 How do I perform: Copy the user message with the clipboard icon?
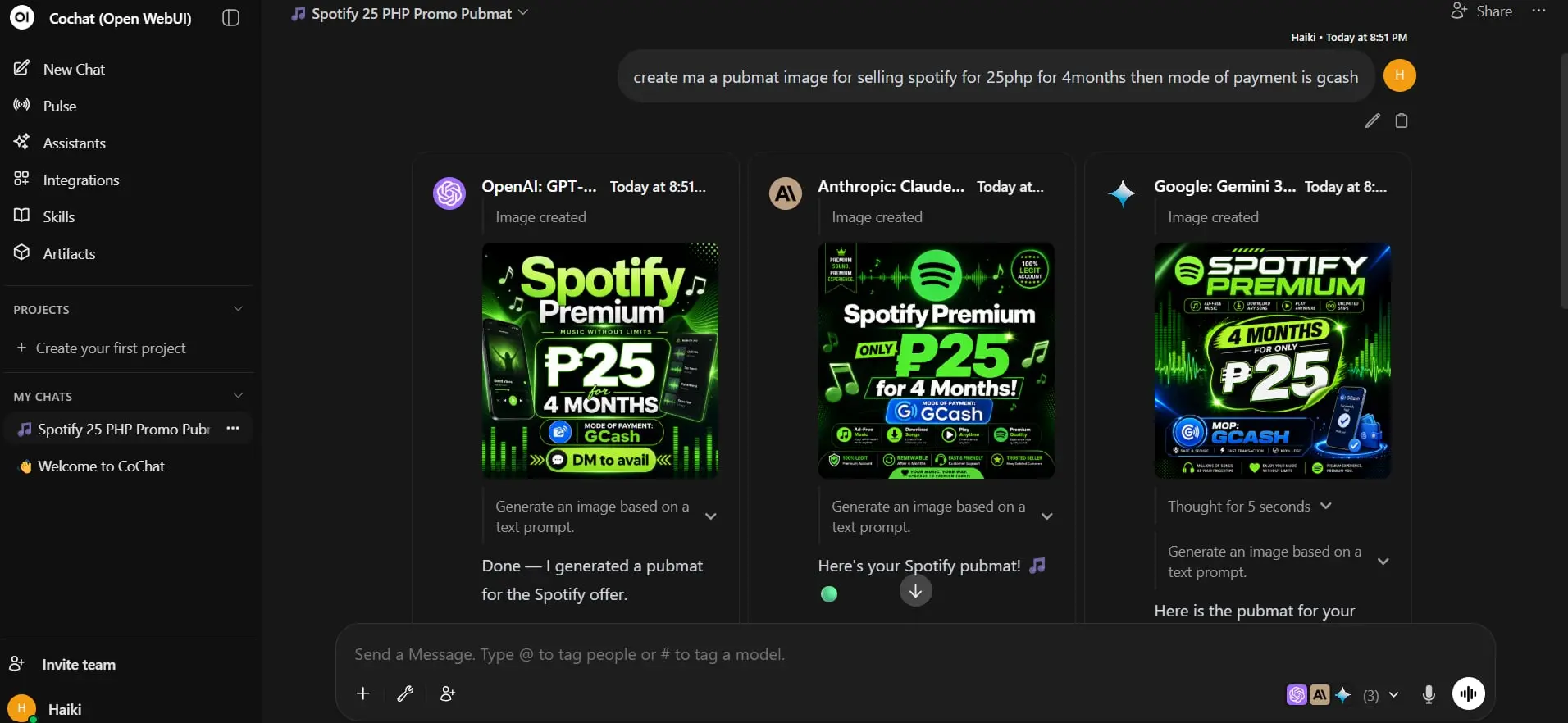click(x=1402, y=120)
